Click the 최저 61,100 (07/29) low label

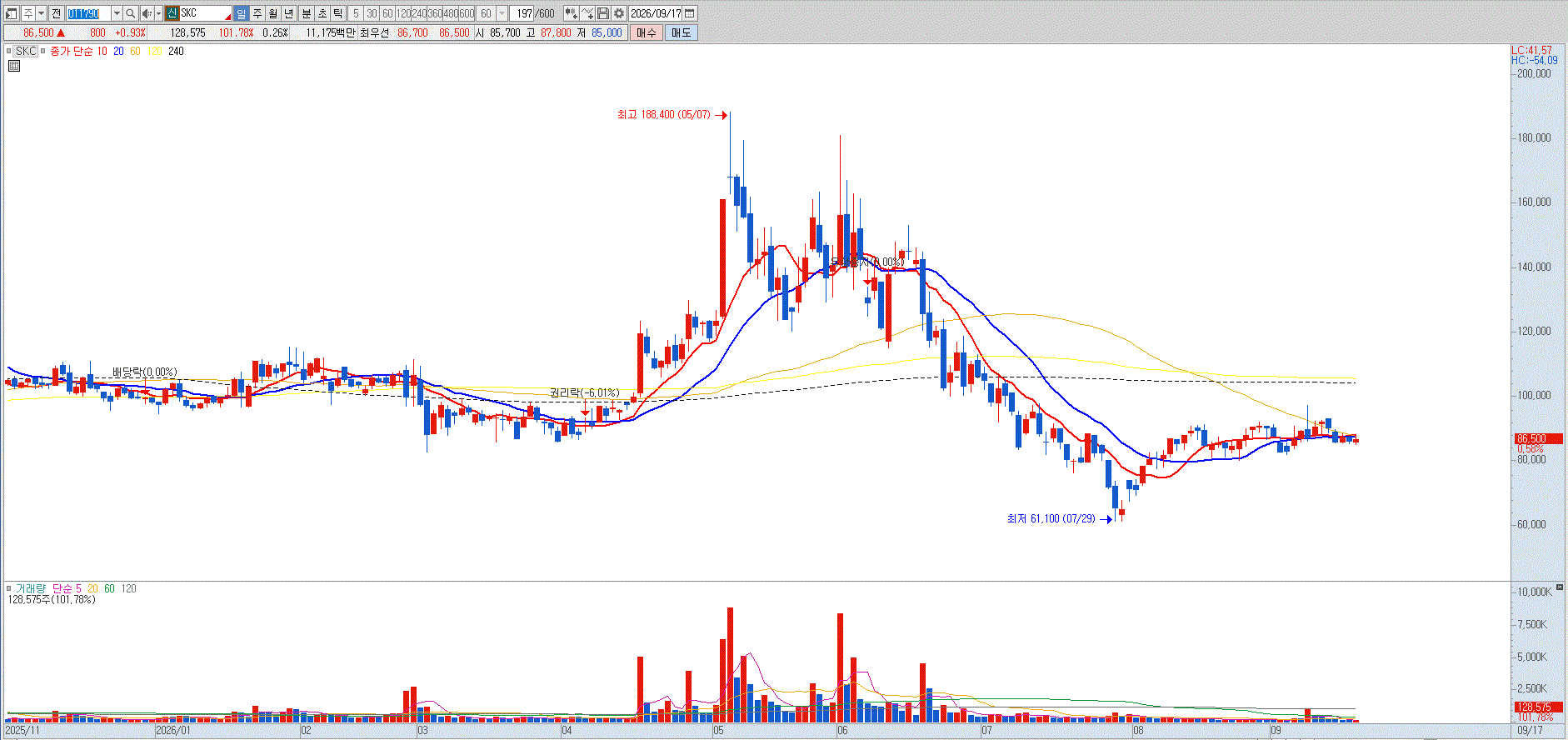pos(1051,518)
